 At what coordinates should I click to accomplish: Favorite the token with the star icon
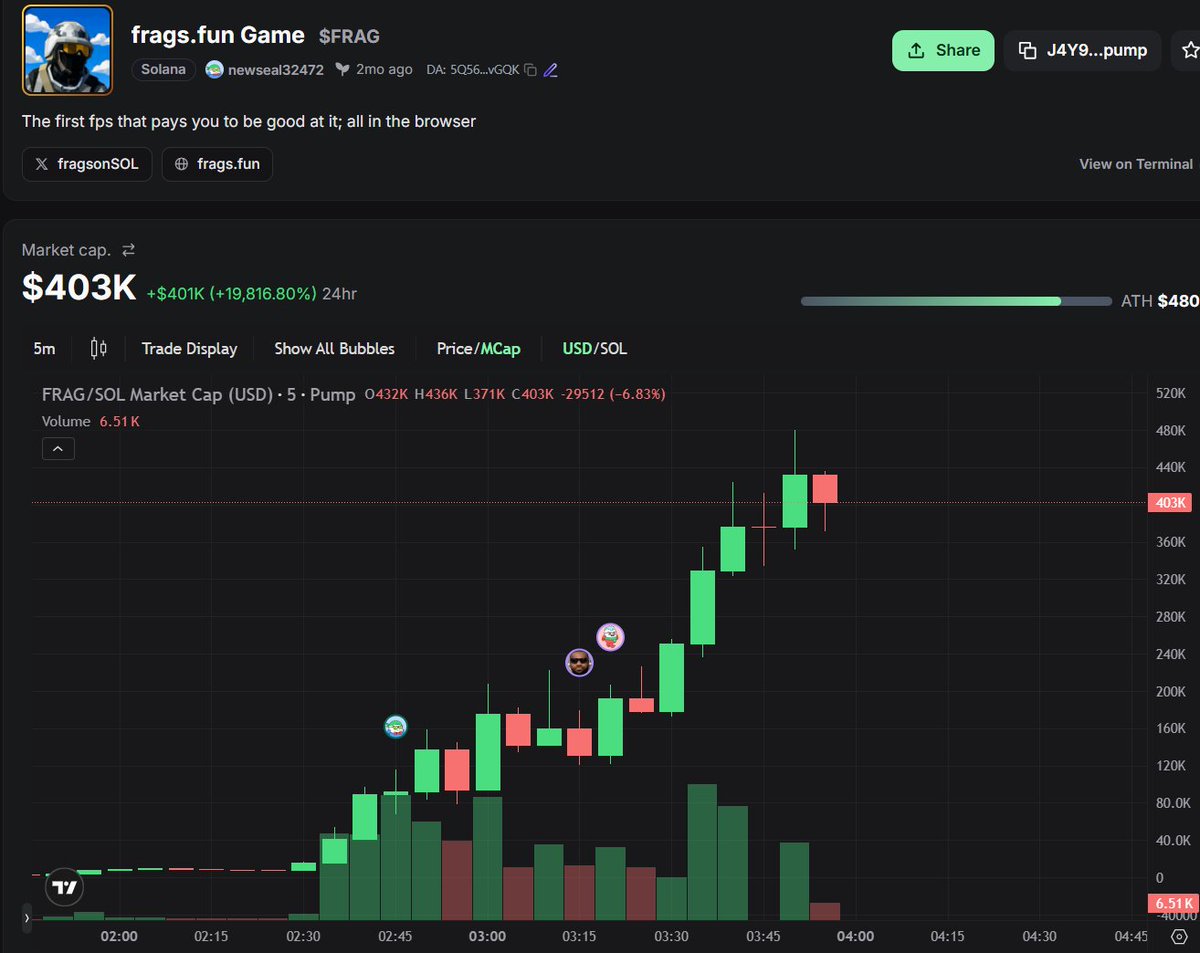point(1189,50)
